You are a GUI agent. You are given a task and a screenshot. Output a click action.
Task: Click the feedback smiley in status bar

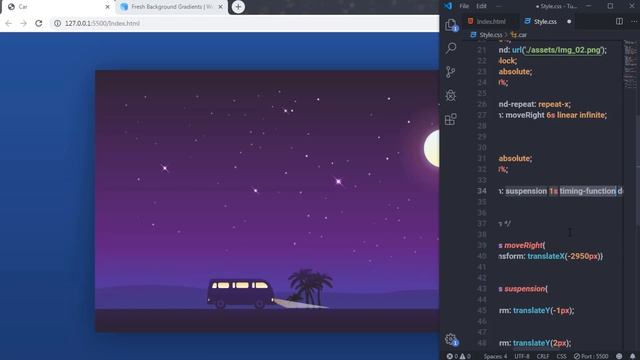(x=619, y=356)
